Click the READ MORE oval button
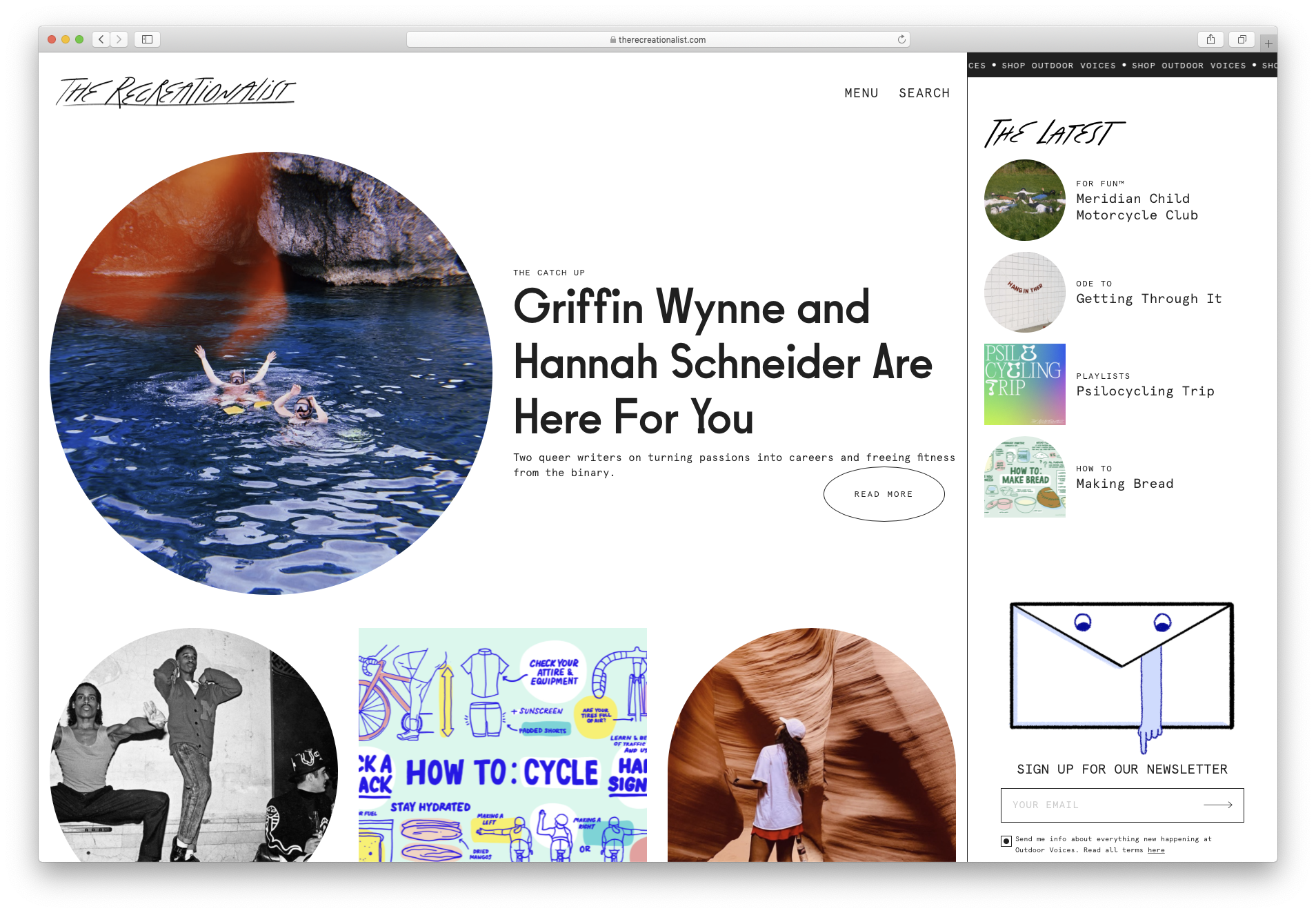The image size is (1316, 913). 884,494
